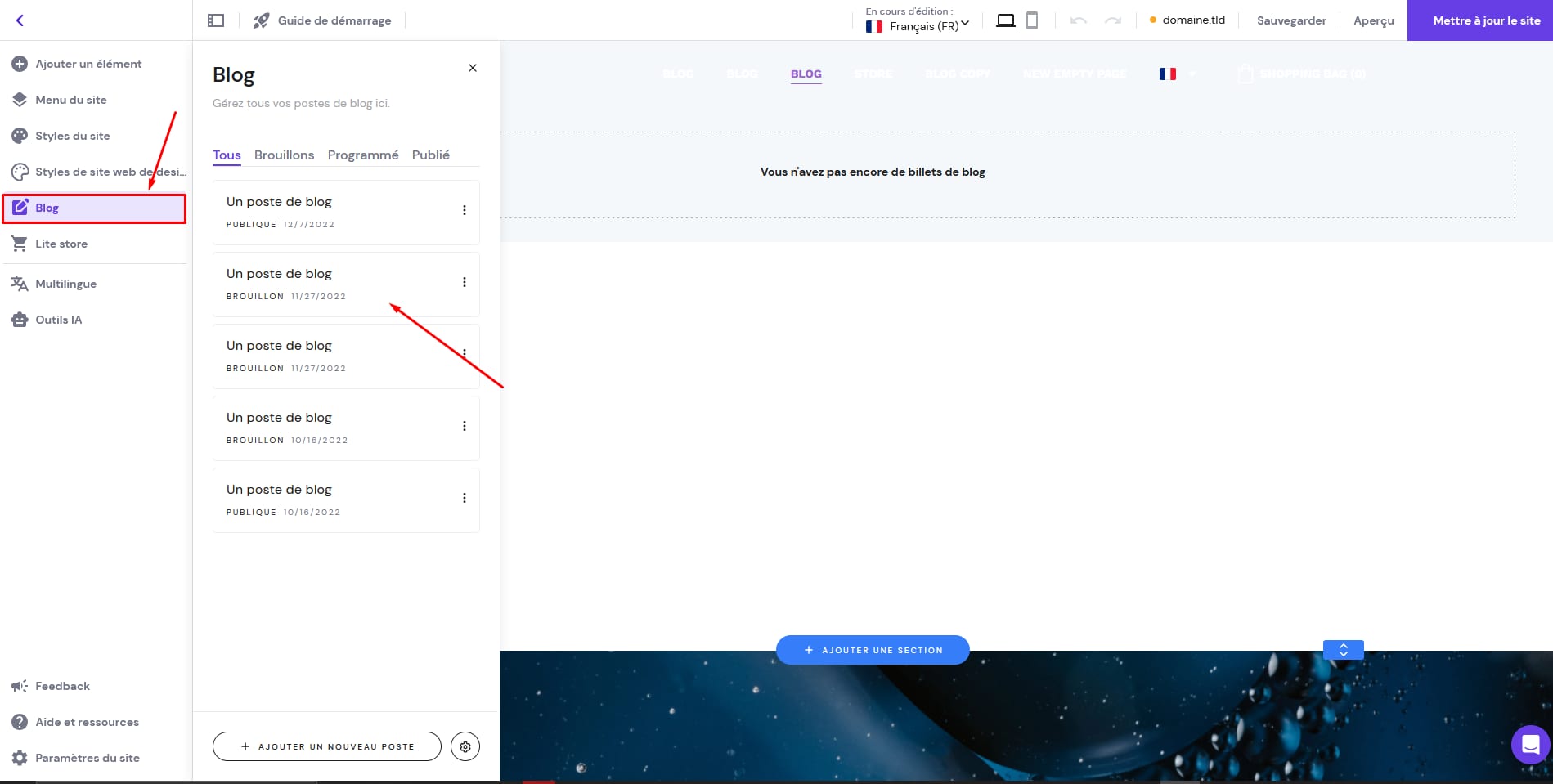Select the Publié tab
Image resolution: width=1553 pixels, height=784 pixels.
(x=430, y=155)
